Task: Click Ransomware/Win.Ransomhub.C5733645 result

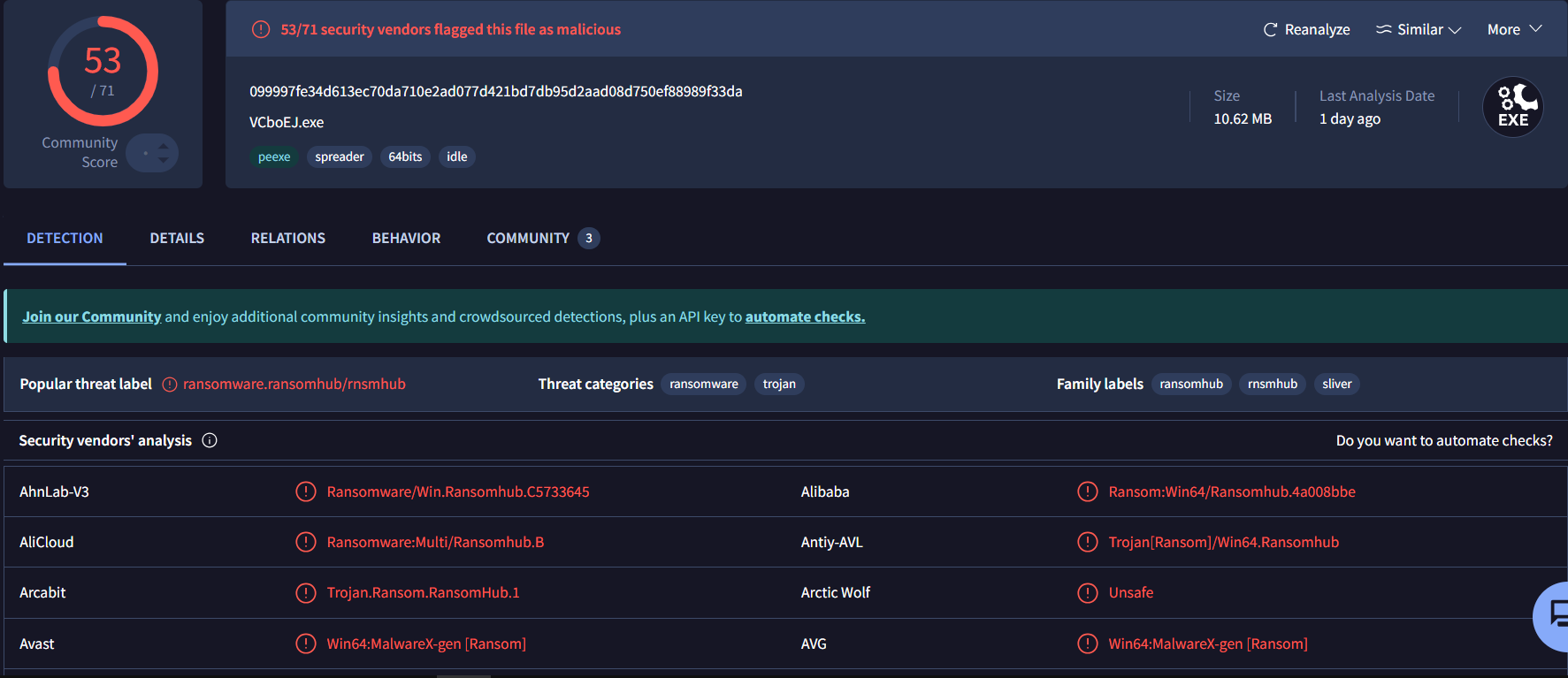Action: pyautogui.click(x=458, y=491)
